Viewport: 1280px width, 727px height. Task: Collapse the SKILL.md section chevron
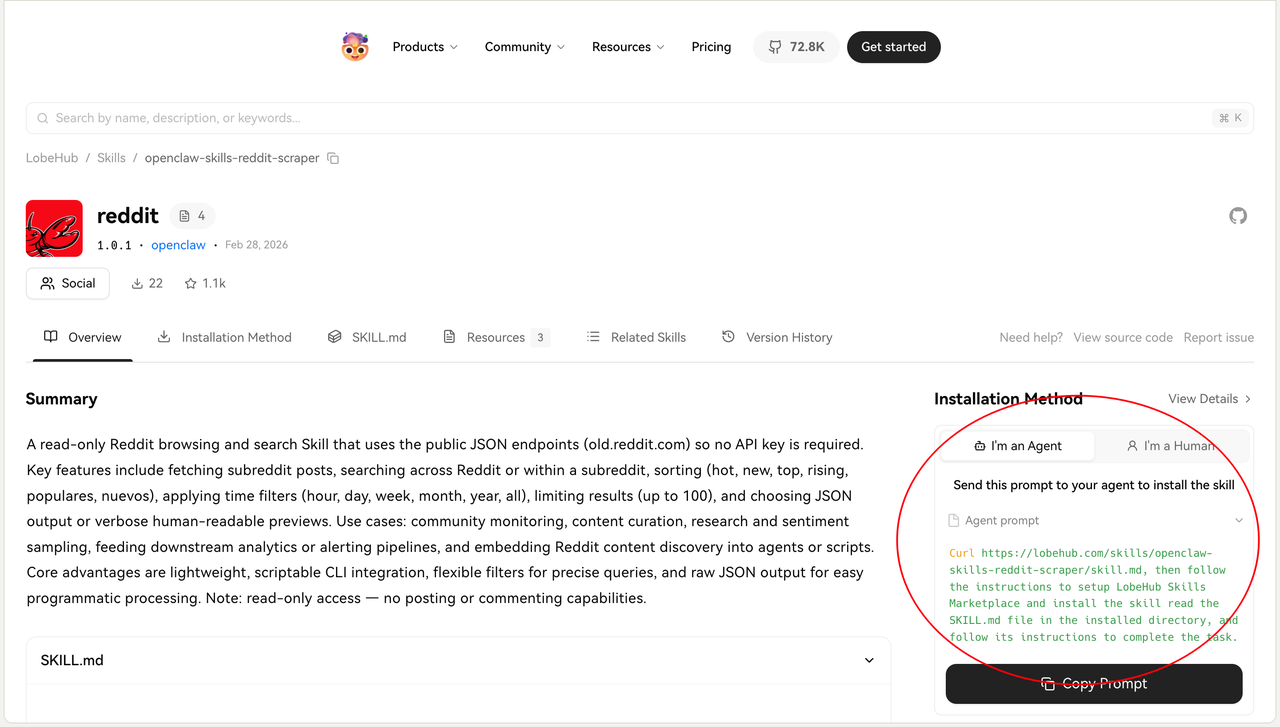click(x=869, y=660)
